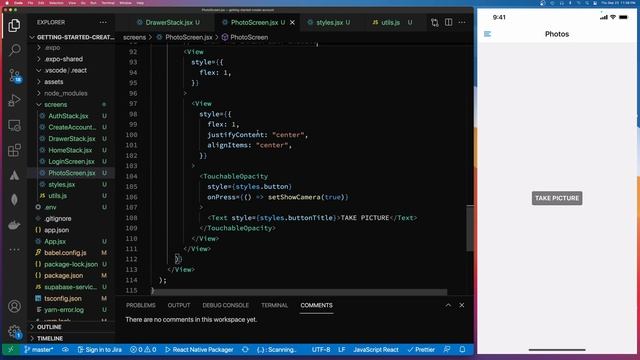The width and height of the screenshot is (640, 360).
Task: Open the Docker view in activity bar
Action: tap(14, 225)
